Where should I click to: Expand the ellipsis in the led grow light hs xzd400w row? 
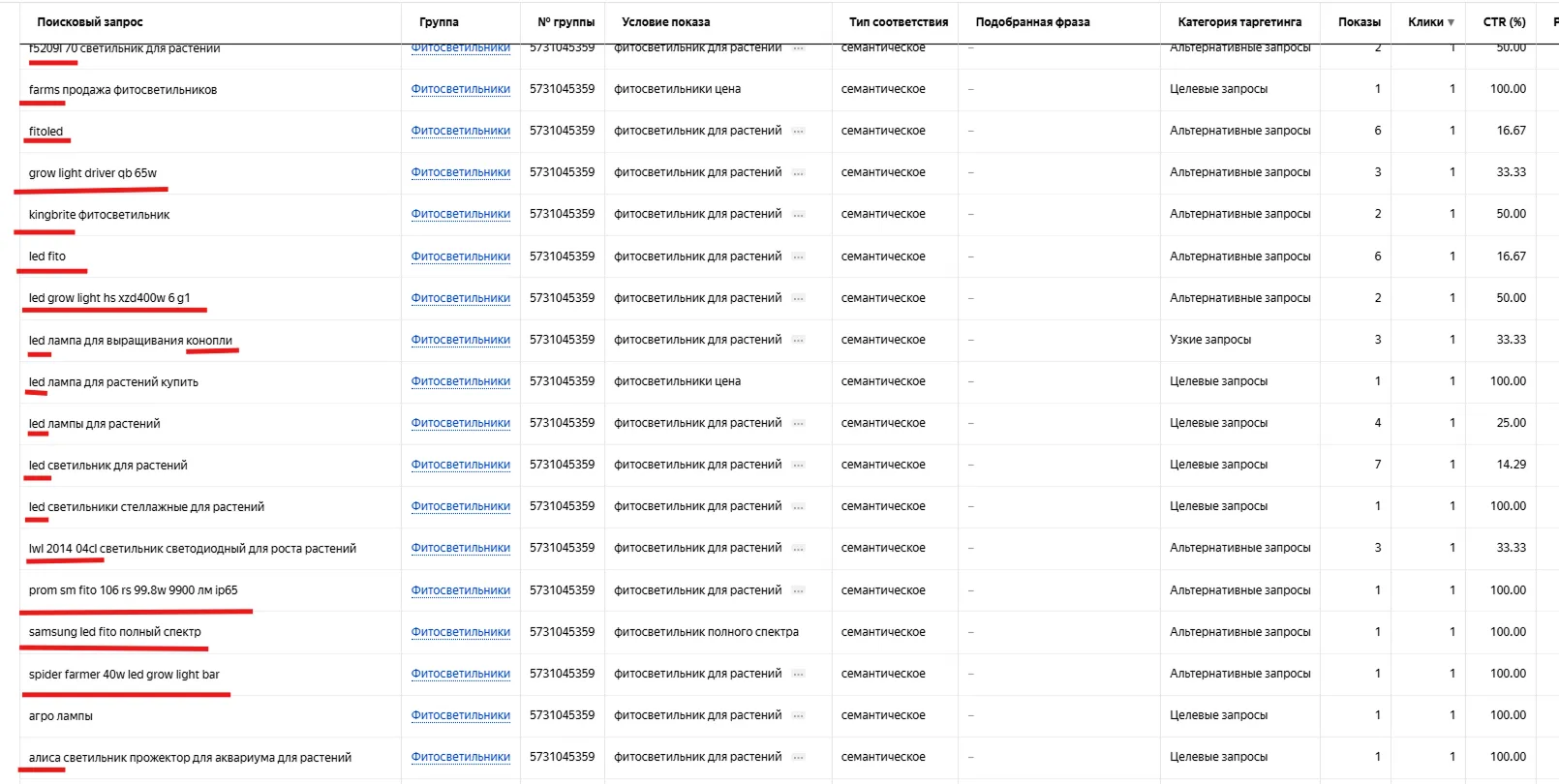coord(798,298)
